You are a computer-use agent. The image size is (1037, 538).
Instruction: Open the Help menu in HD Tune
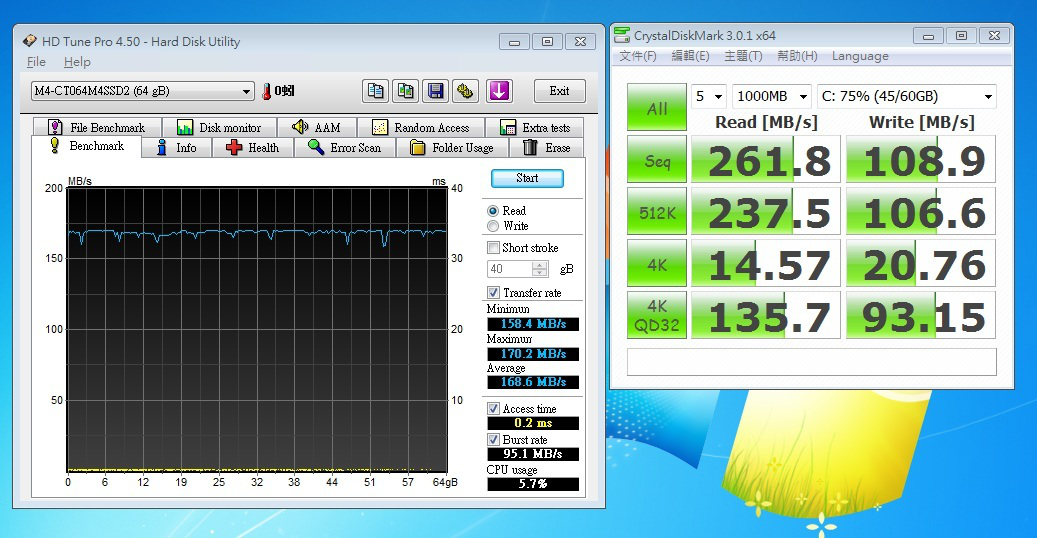77,62
